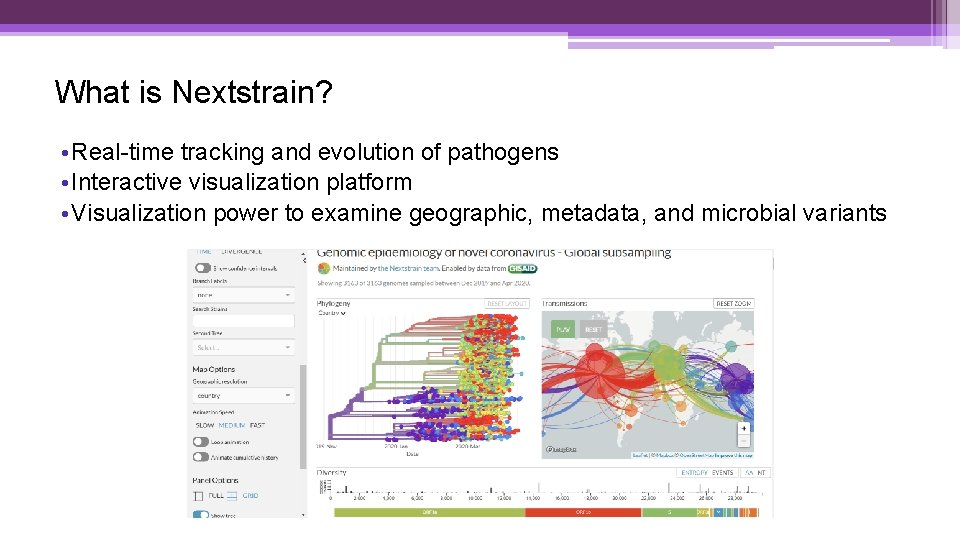Open the Second Tree select dropdown

pyautogui.click(x=244, y=347)
